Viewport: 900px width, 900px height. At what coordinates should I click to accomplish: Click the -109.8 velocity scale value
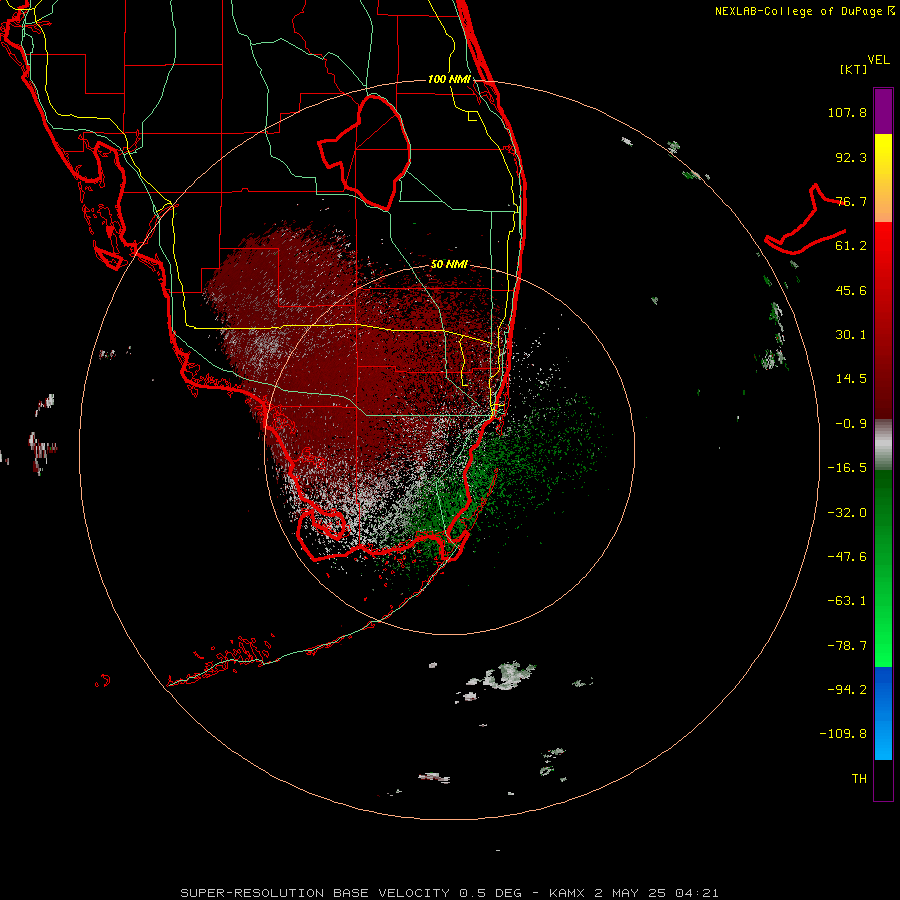point(843,734)
